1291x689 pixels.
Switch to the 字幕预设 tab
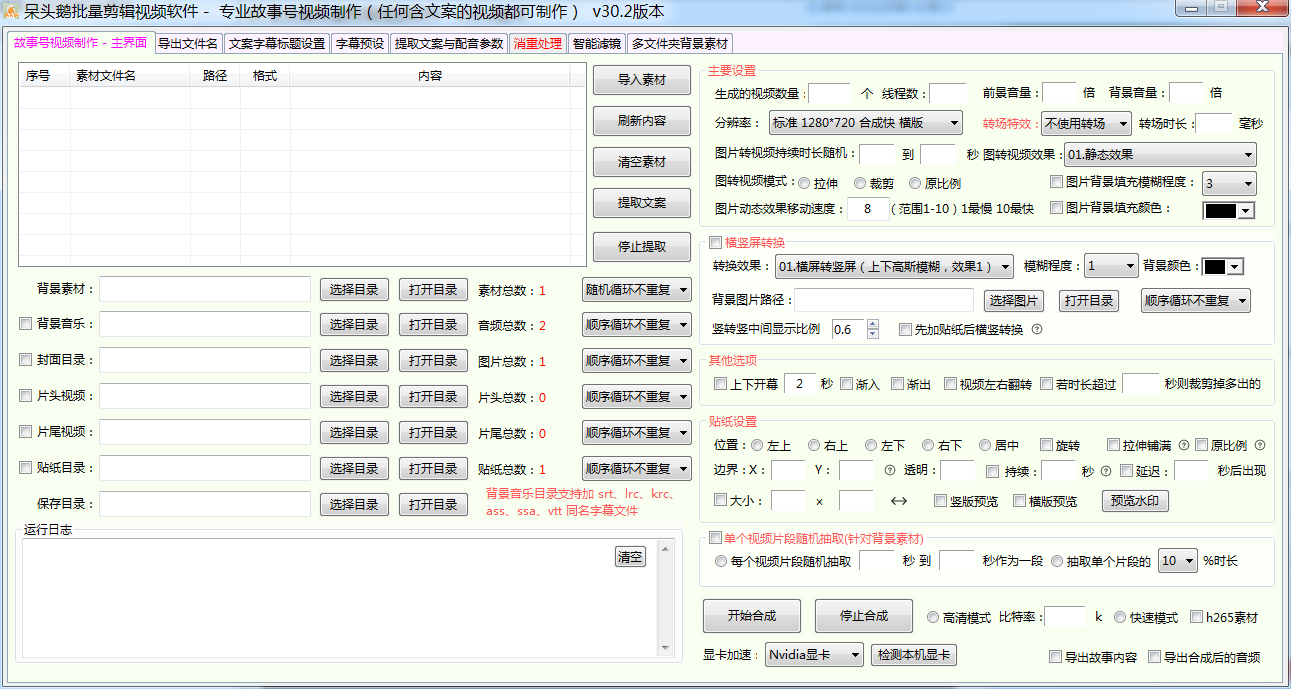pos(360,44)
